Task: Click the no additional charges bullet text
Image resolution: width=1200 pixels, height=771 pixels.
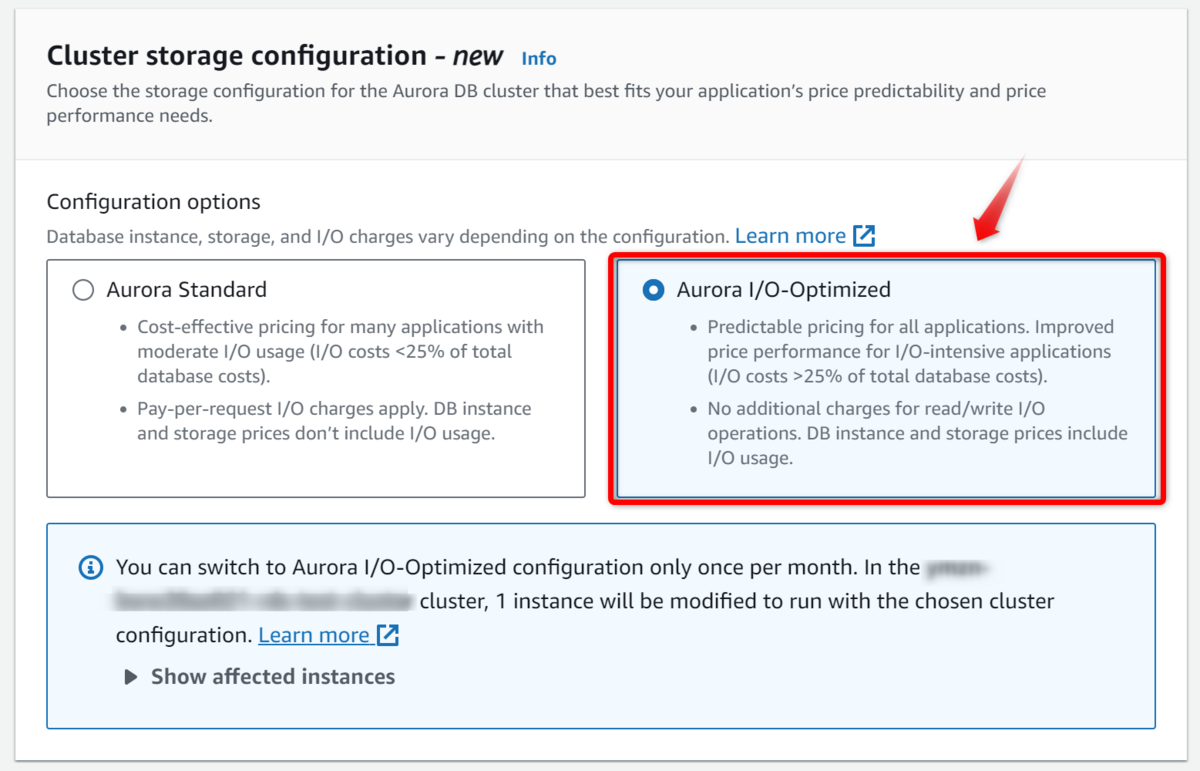Action: pyautogui.click(x=916, y=433)
